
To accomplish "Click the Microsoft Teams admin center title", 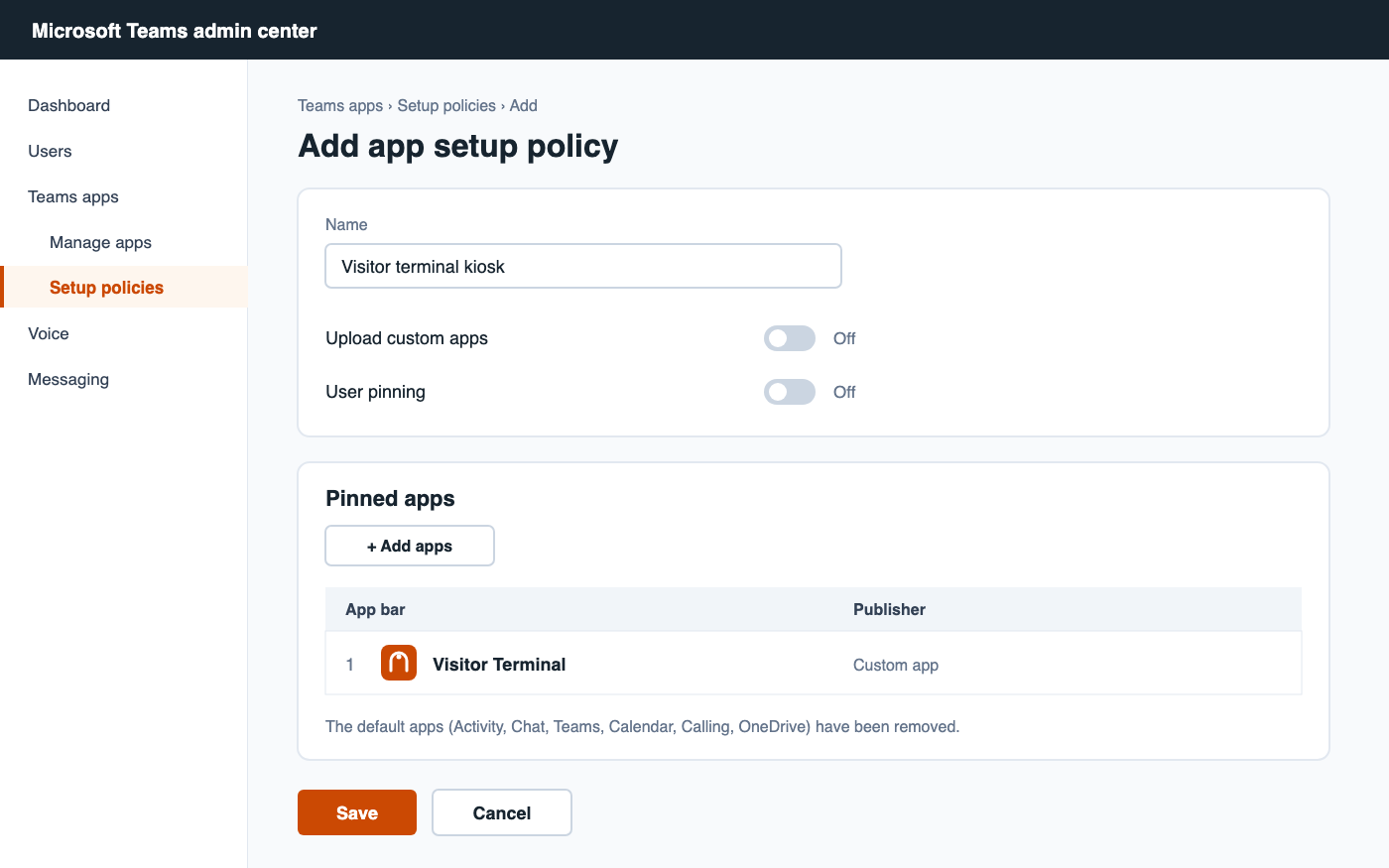I will (x=175, y=31).
